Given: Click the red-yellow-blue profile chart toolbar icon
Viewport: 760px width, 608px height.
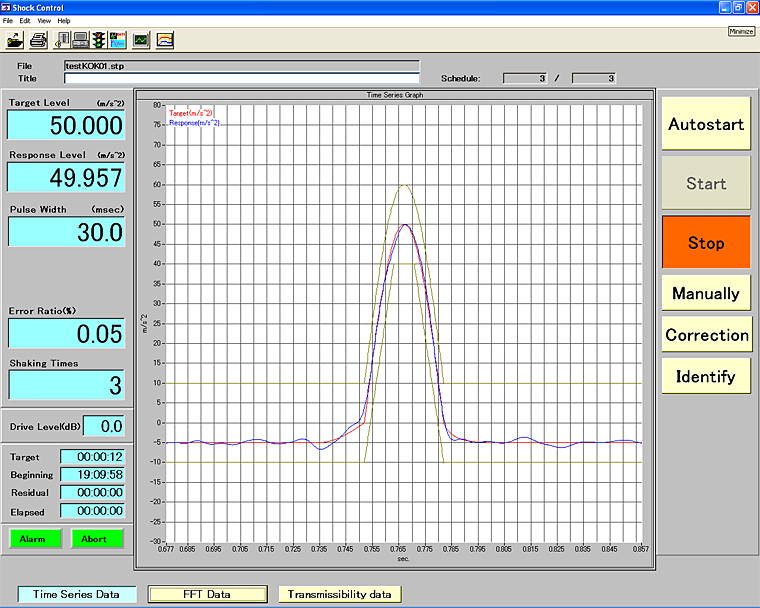Looking at the screenshot, I should (x=165, y=40).
